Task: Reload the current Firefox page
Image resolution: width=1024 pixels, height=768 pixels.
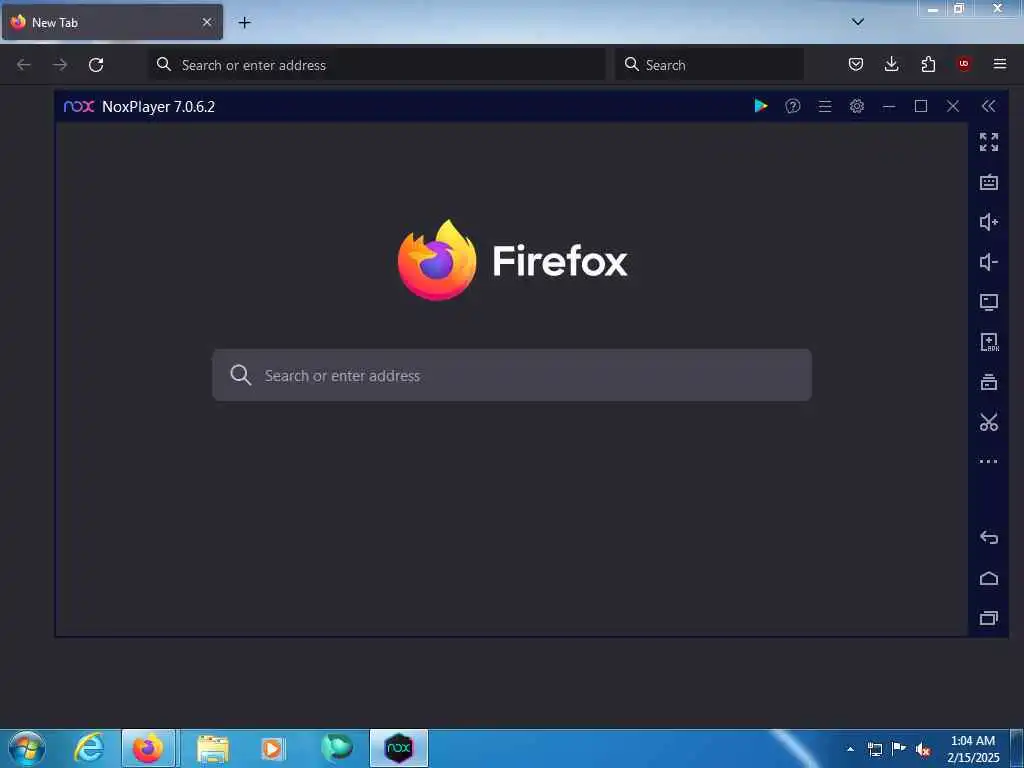Action: 96,65
